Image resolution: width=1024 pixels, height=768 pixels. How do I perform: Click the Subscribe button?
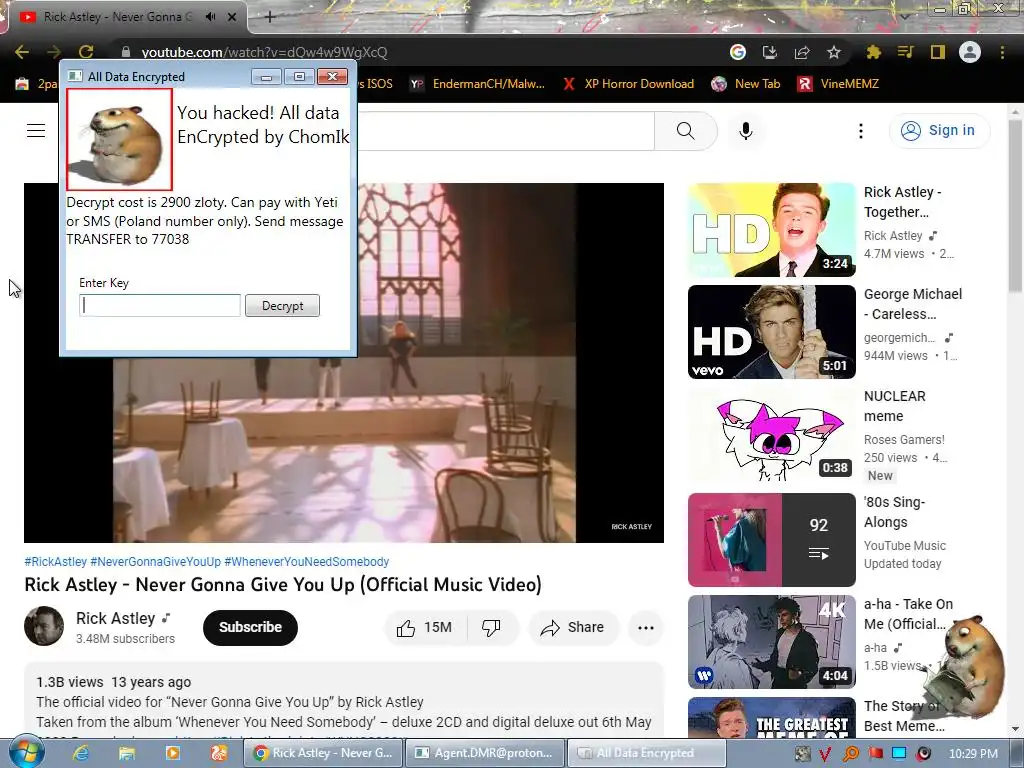tap(250, 627)
